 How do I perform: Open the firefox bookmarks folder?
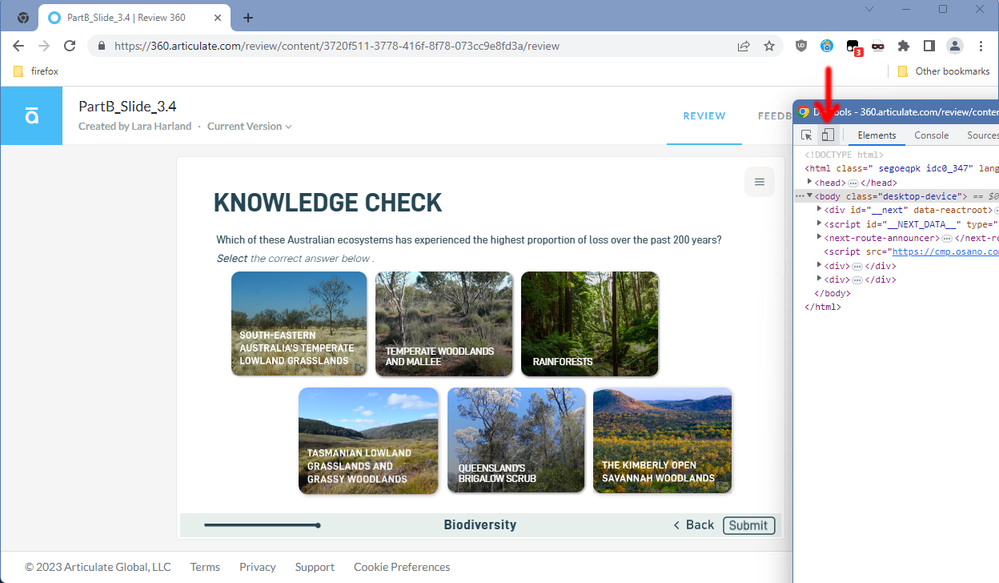[36, 71]
